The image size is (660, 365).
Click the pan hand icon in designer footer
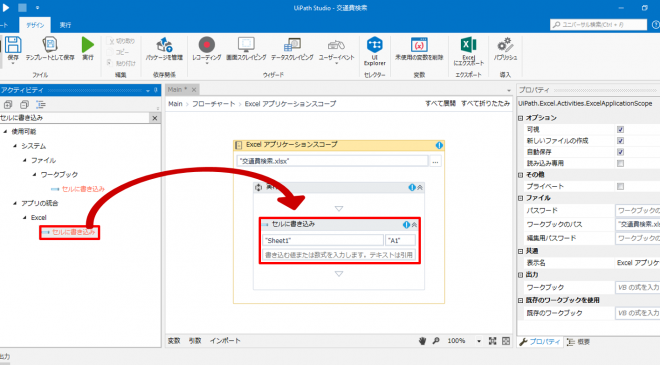point(422,341)
